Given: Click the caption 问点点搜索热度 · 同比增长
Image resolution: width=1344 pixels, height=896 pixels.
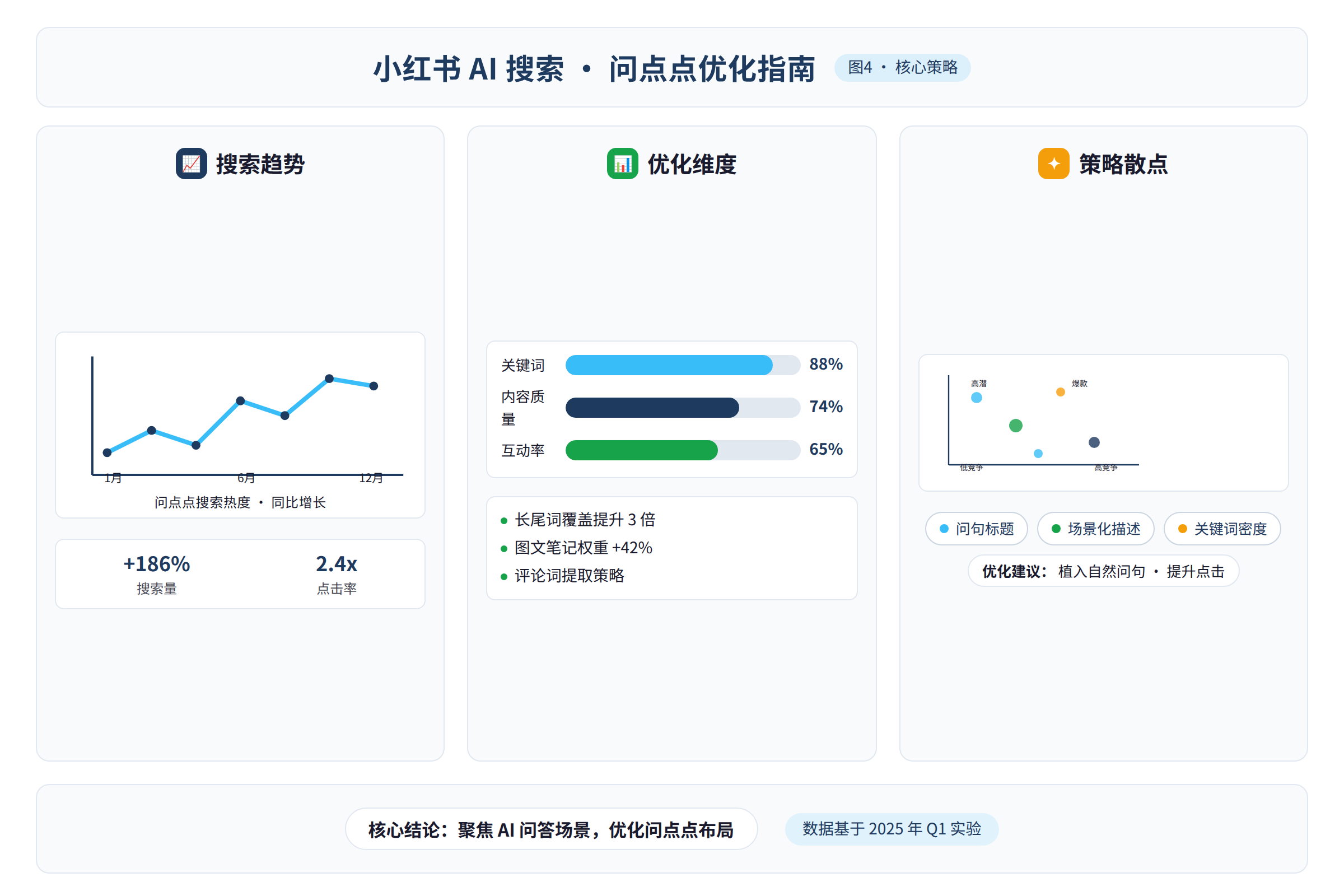Looking at the screenshot, I should (240, 502).
